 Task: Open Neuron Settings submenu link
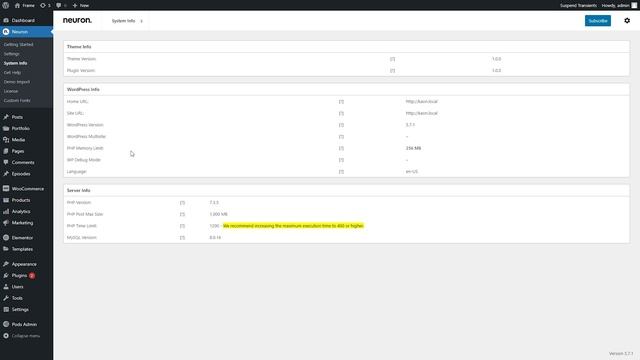[11, 54]
